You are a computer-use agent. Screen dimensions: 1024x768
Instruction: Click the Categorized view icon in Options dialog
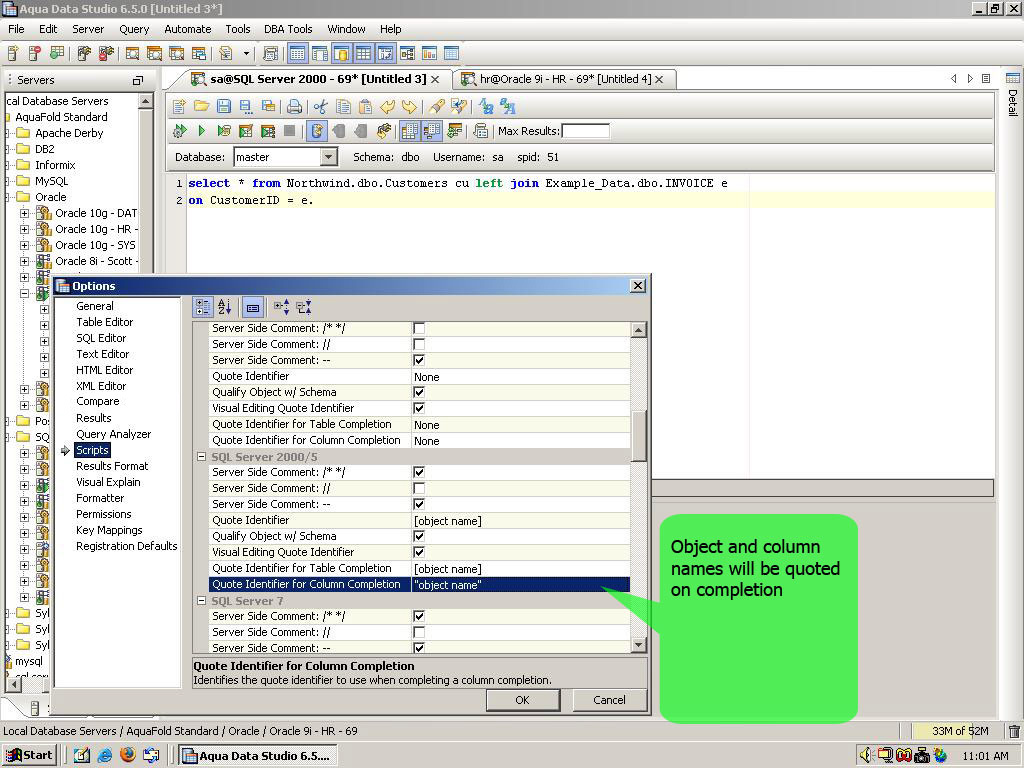(x=203, y=306)
